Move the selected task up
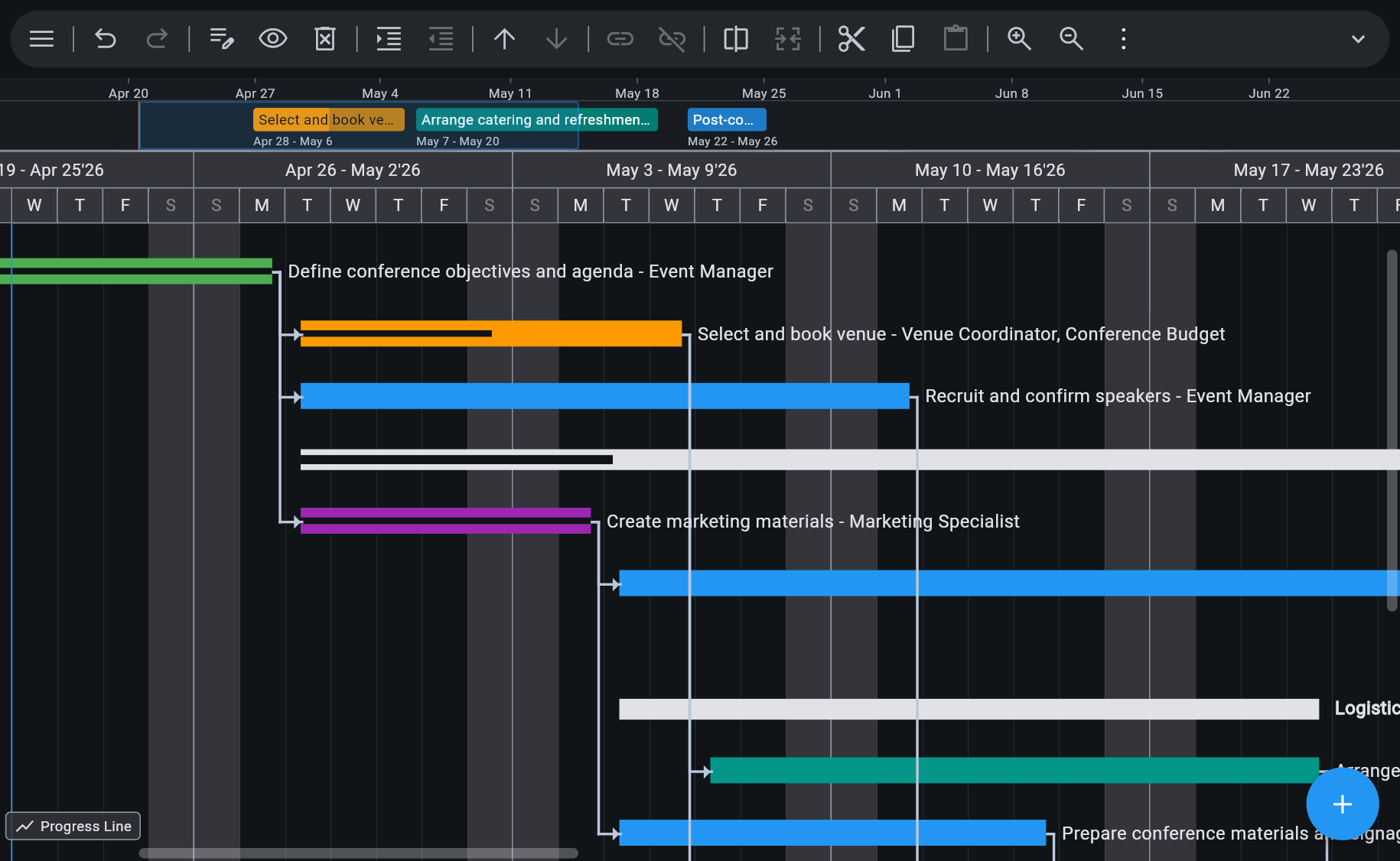Screen dimensions: 1400x861 tap(504, 38)
